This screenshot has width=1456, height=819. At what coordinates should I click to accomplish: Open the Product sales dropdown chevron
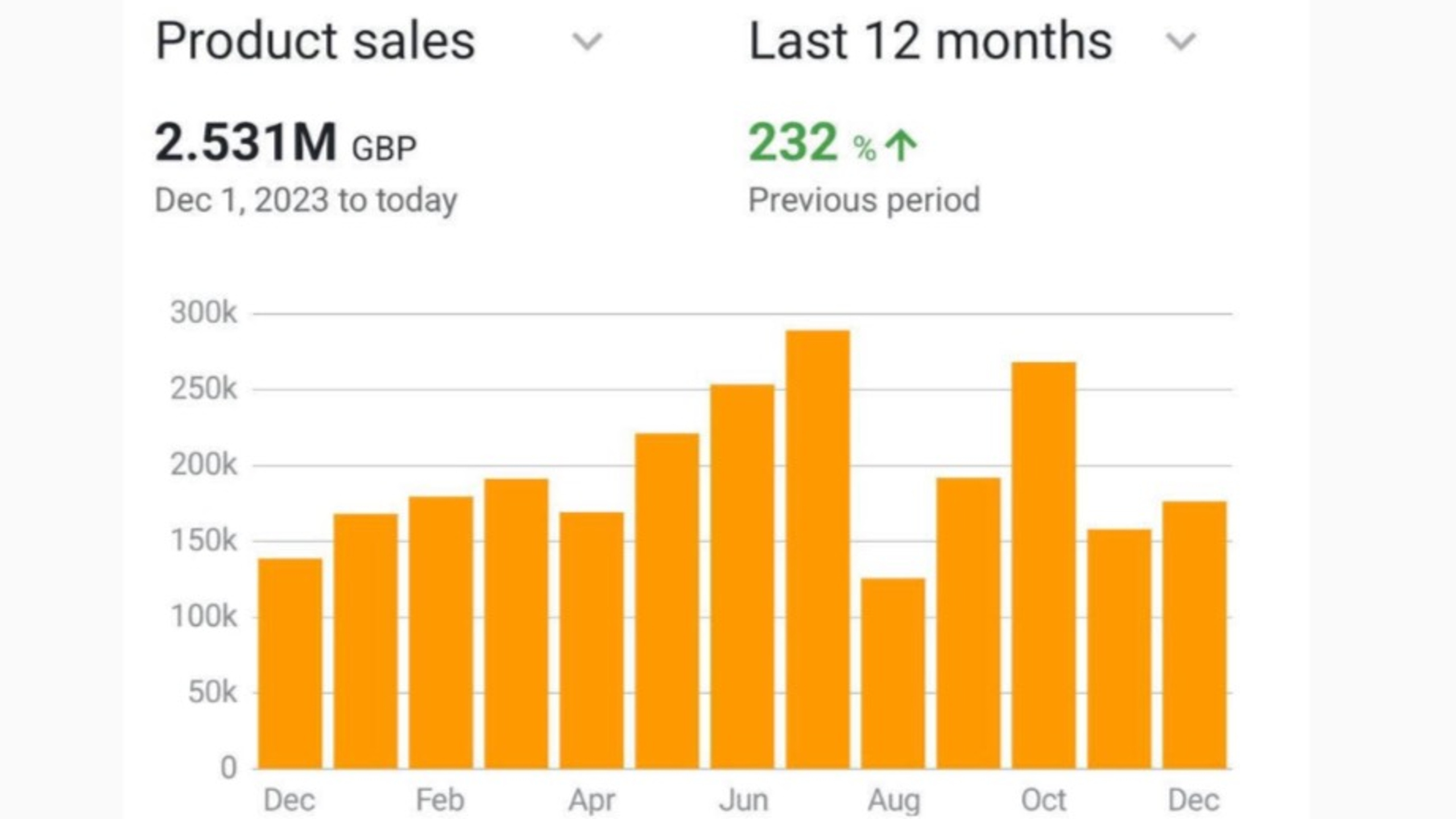(586, 42)
